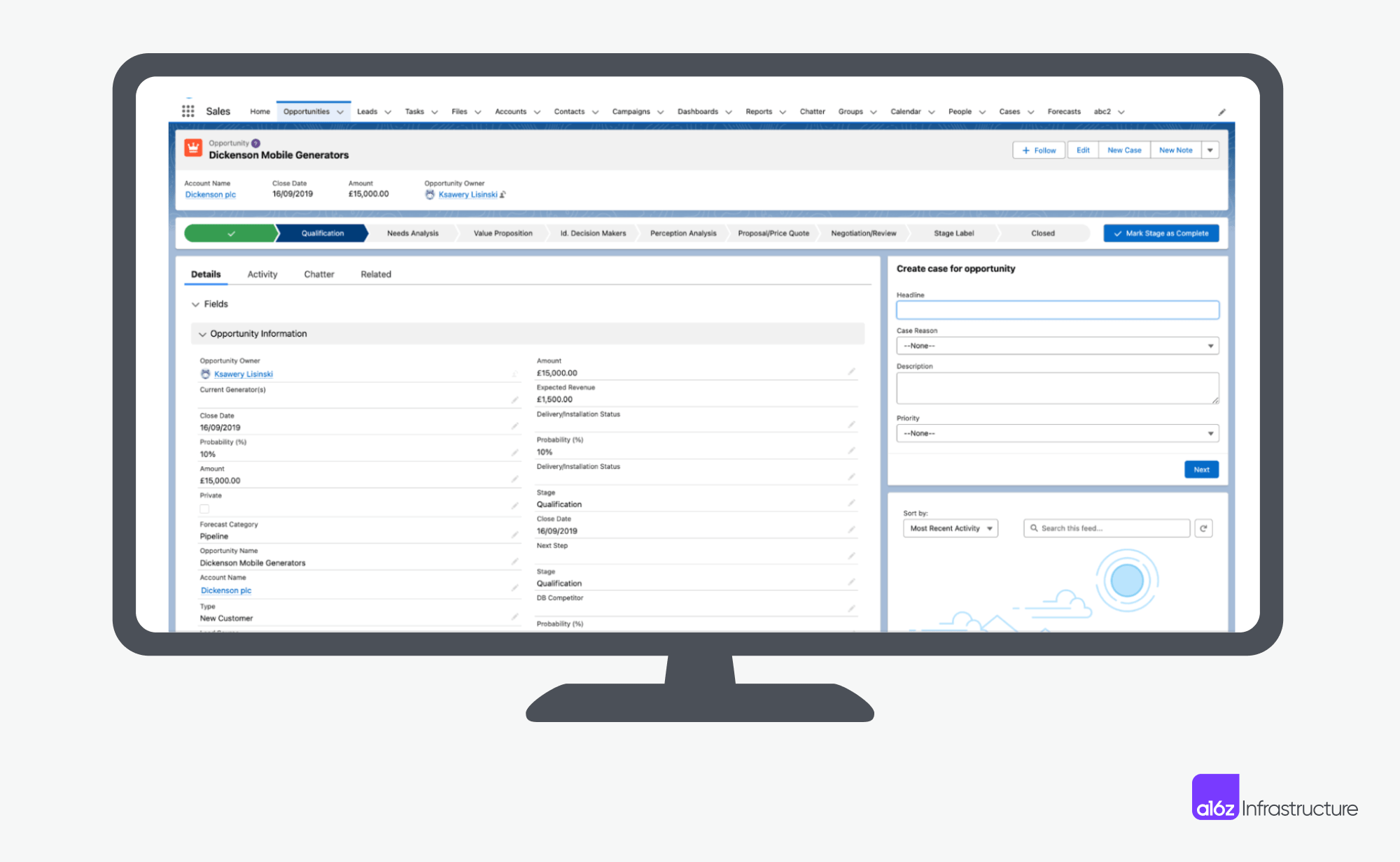Open more actions arrow beside New Note
This screenshot has height=862, width=1400.
(1210, 150)
